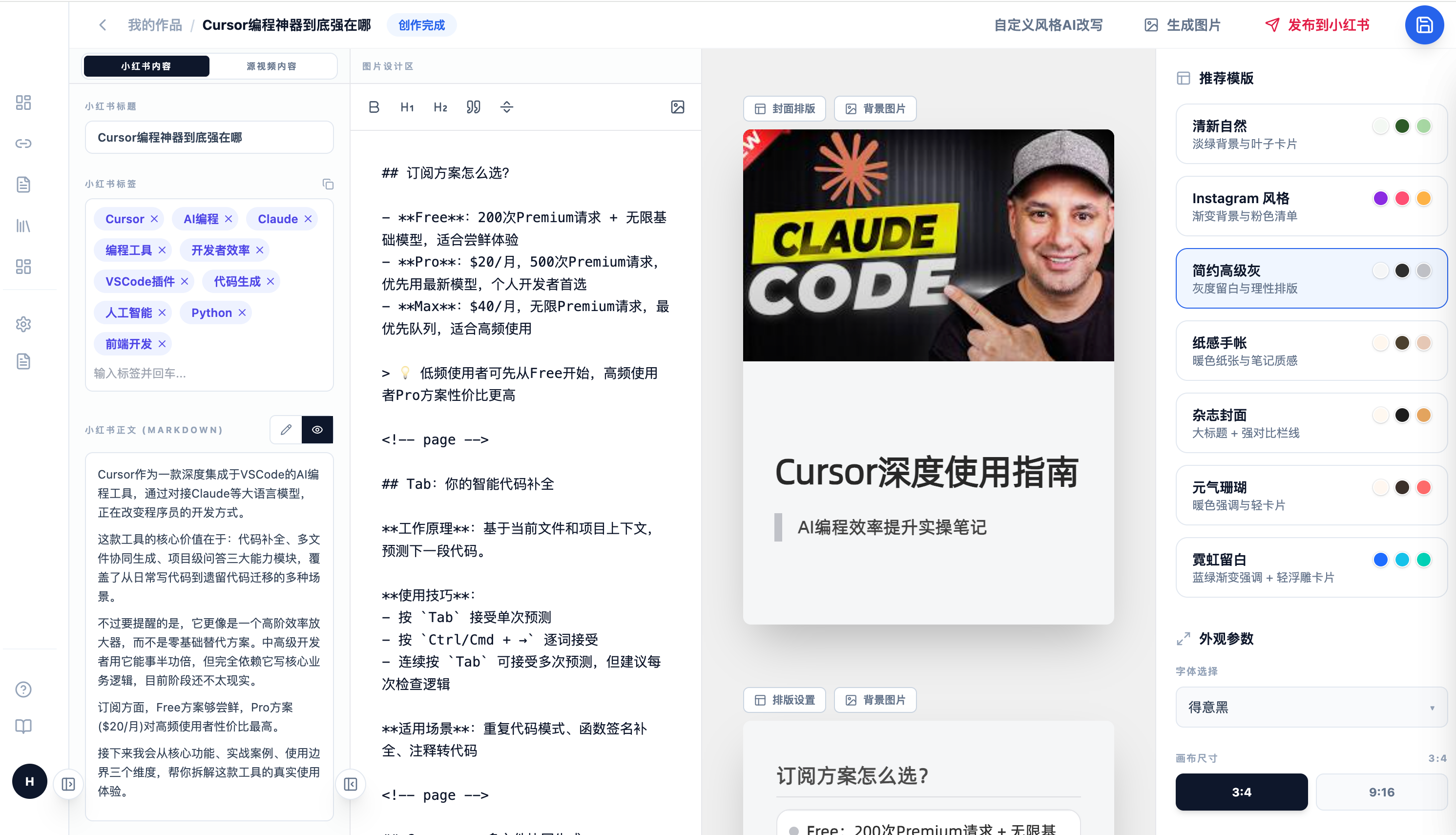Insert image into editor
1456x835 pixels.
click(x=677, y=107)
